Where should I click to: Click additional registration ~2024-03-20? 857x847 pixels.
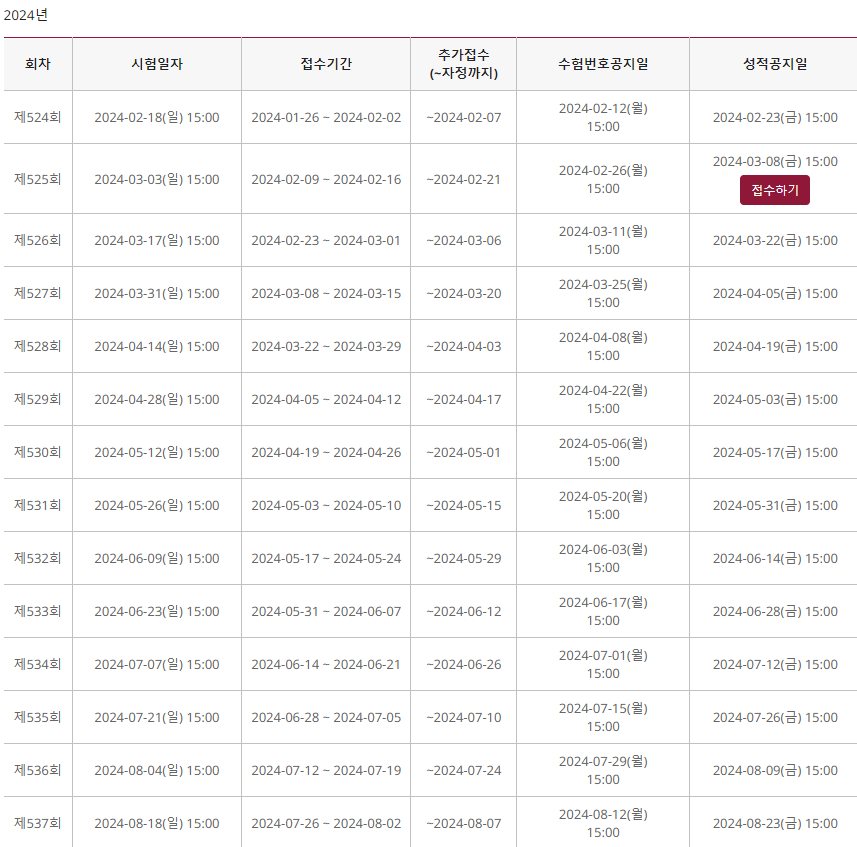463,293
